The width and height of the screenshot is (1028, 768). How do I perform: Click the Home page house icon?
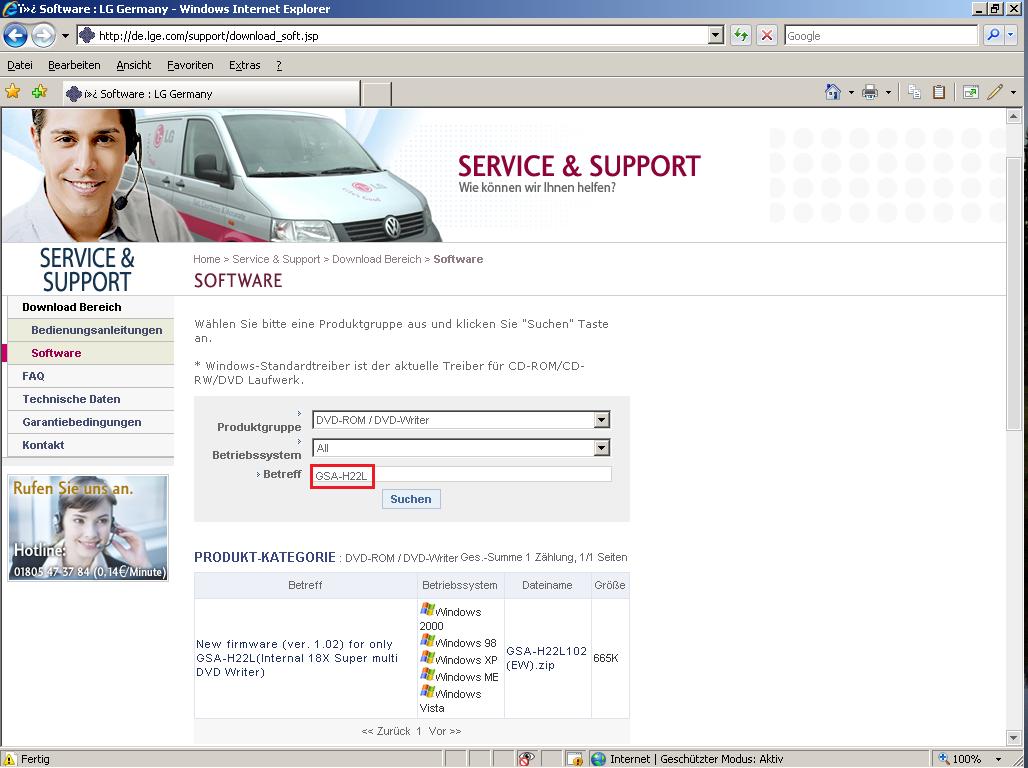click(x=833, y=92)
